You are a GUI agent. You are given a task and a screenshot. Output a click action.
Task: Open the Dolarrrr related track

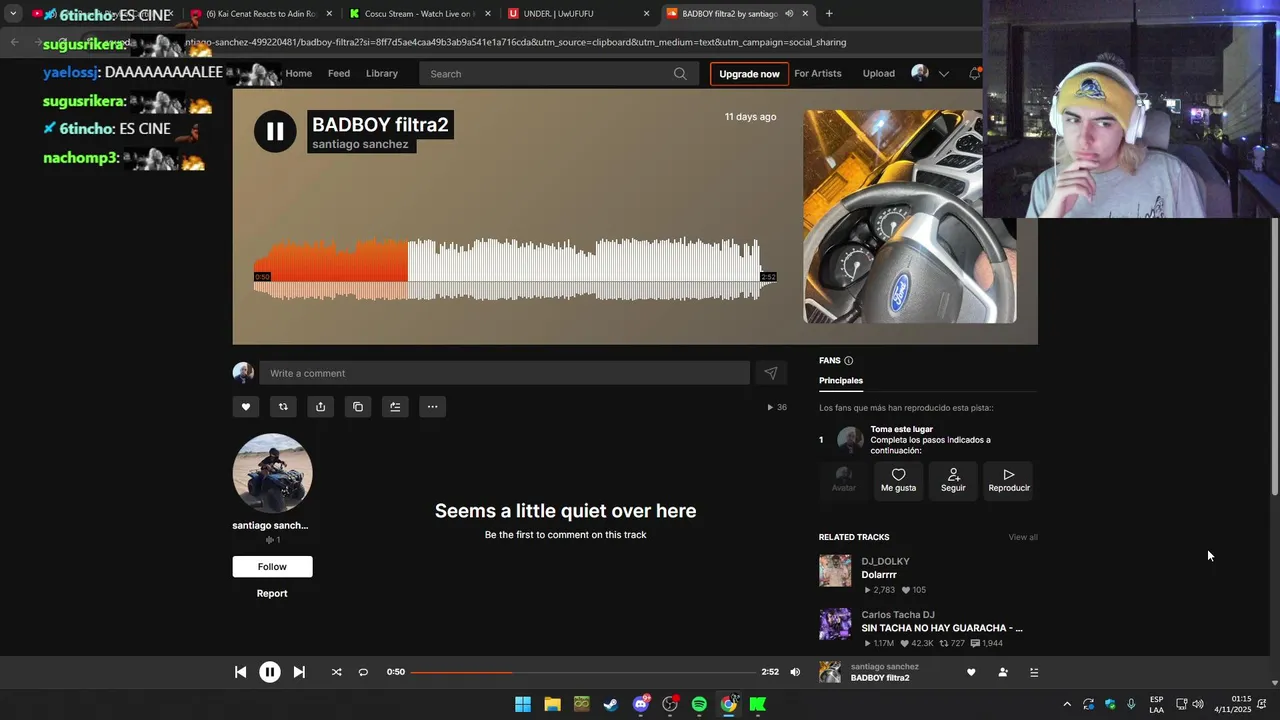[x=880, y=575]
